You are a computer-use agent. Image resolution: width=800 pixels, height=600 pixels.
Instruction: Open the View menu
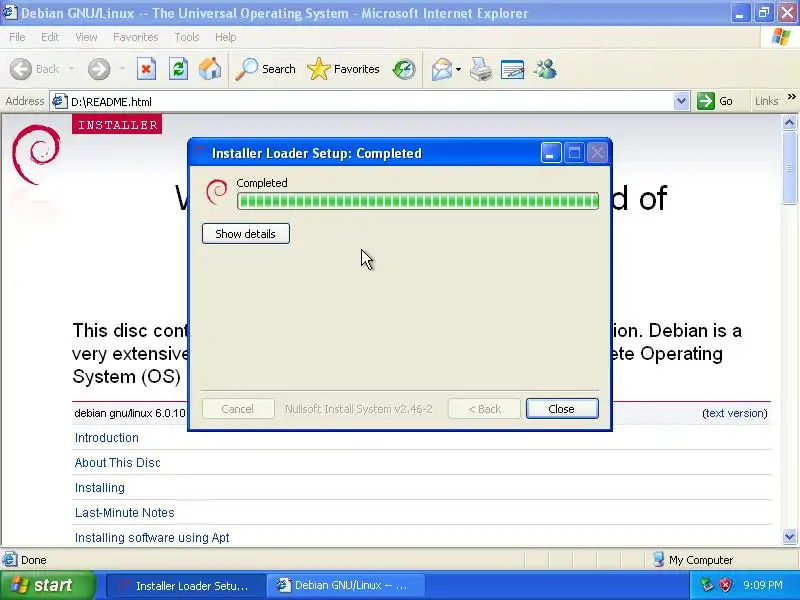(86, 37)
